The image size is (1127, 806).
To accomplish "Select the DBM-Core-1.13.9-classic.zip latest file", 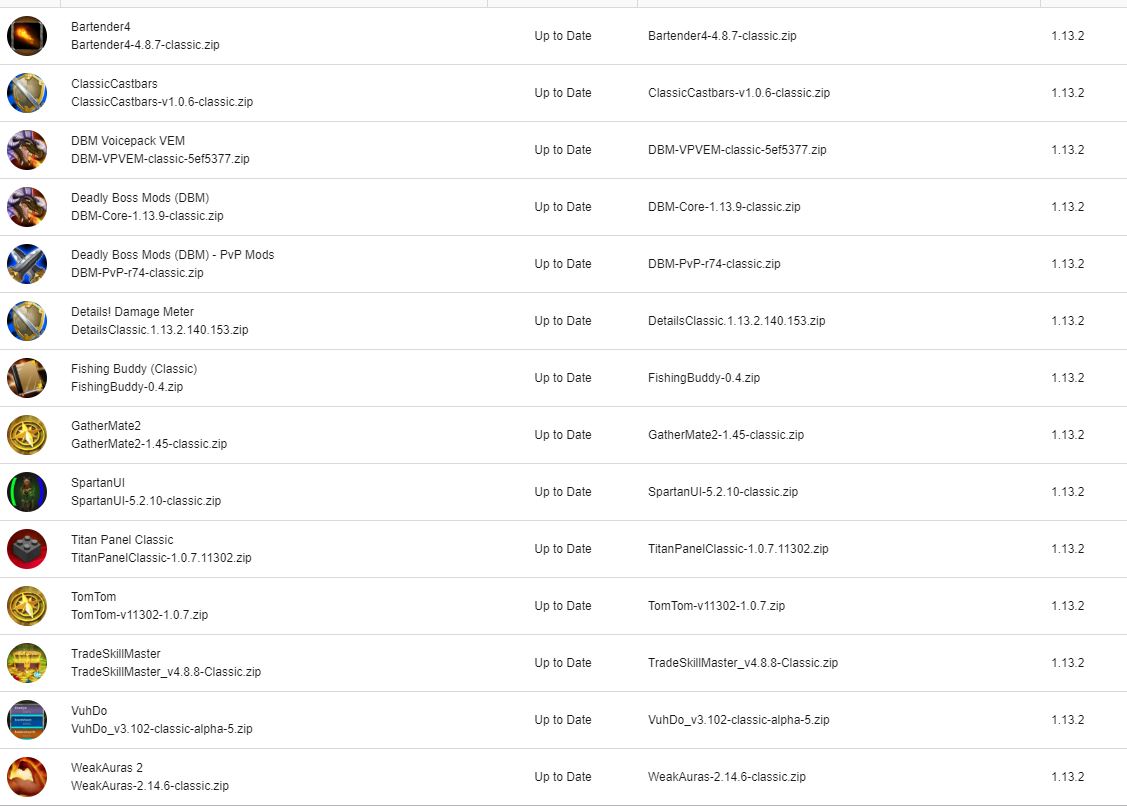I will pyautogui.click(x=724, y=207).
